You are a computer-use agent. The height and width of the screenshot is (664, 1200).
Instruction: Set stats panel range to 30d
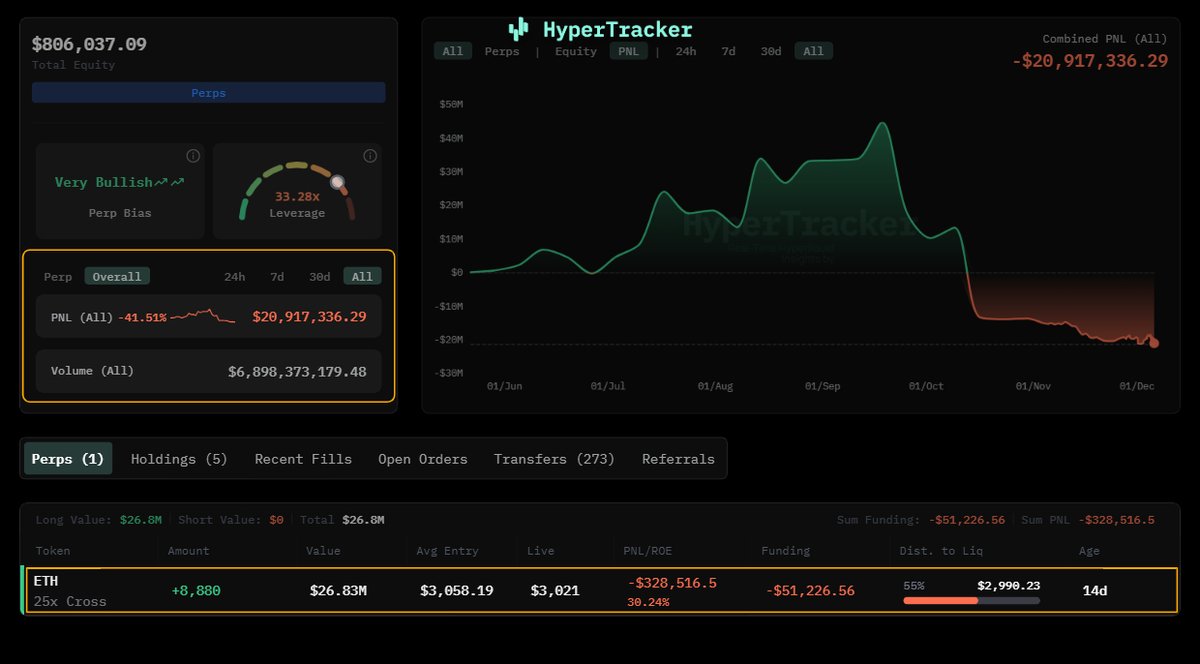coord(319,277)
